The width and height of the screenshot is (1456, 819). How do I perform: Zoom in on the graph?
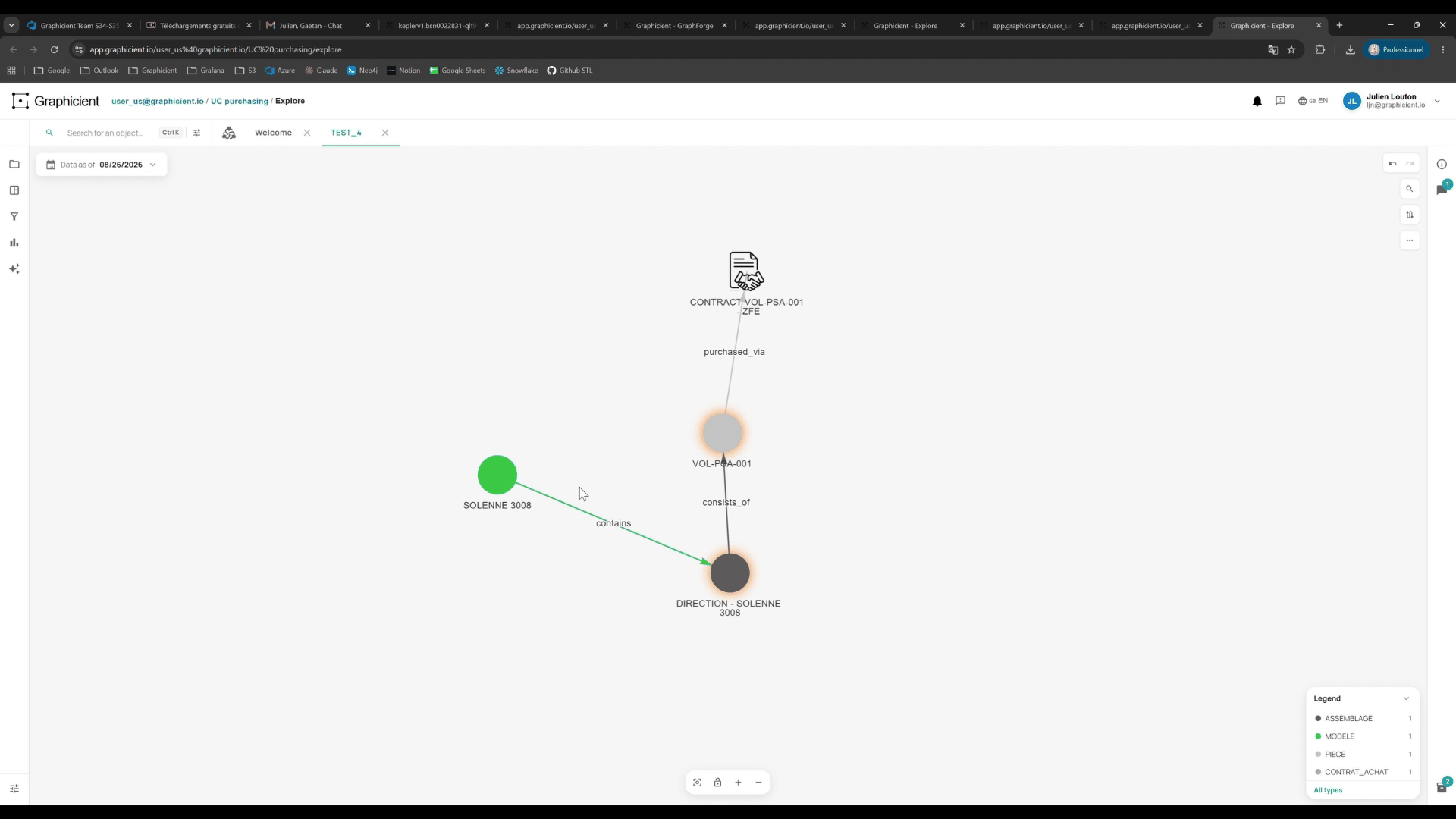(738, 783)
